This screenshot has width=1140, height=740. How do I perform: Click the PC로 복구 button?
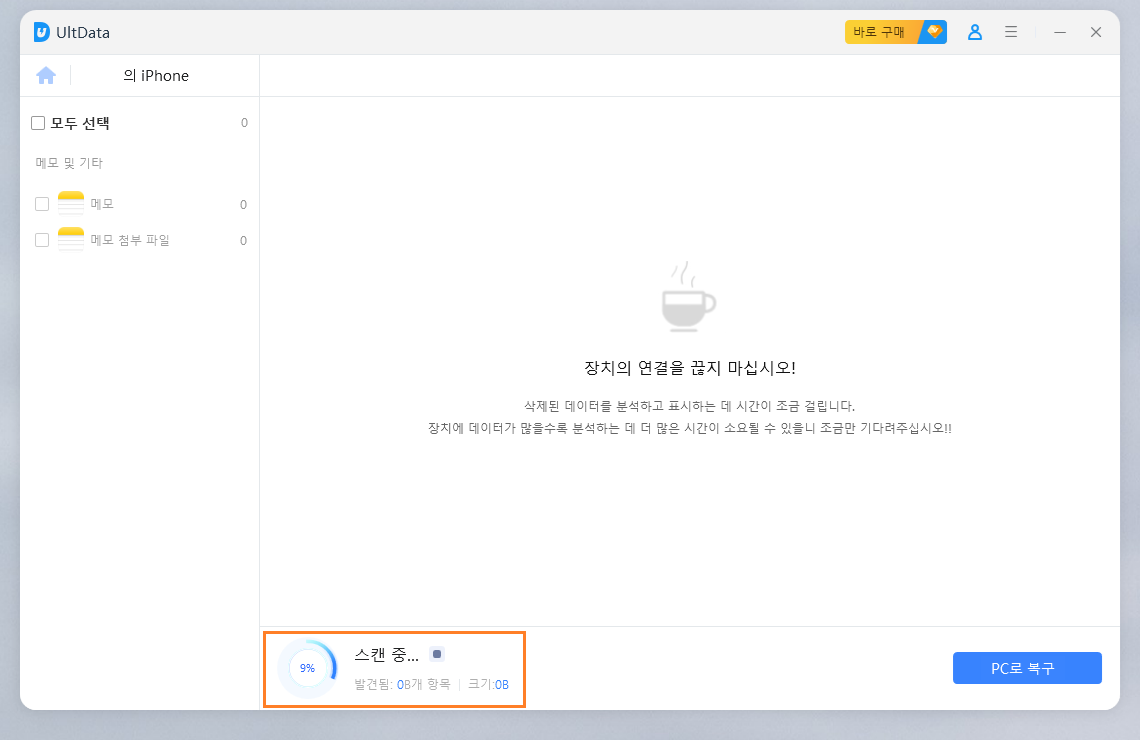(x=1027, y=668)
